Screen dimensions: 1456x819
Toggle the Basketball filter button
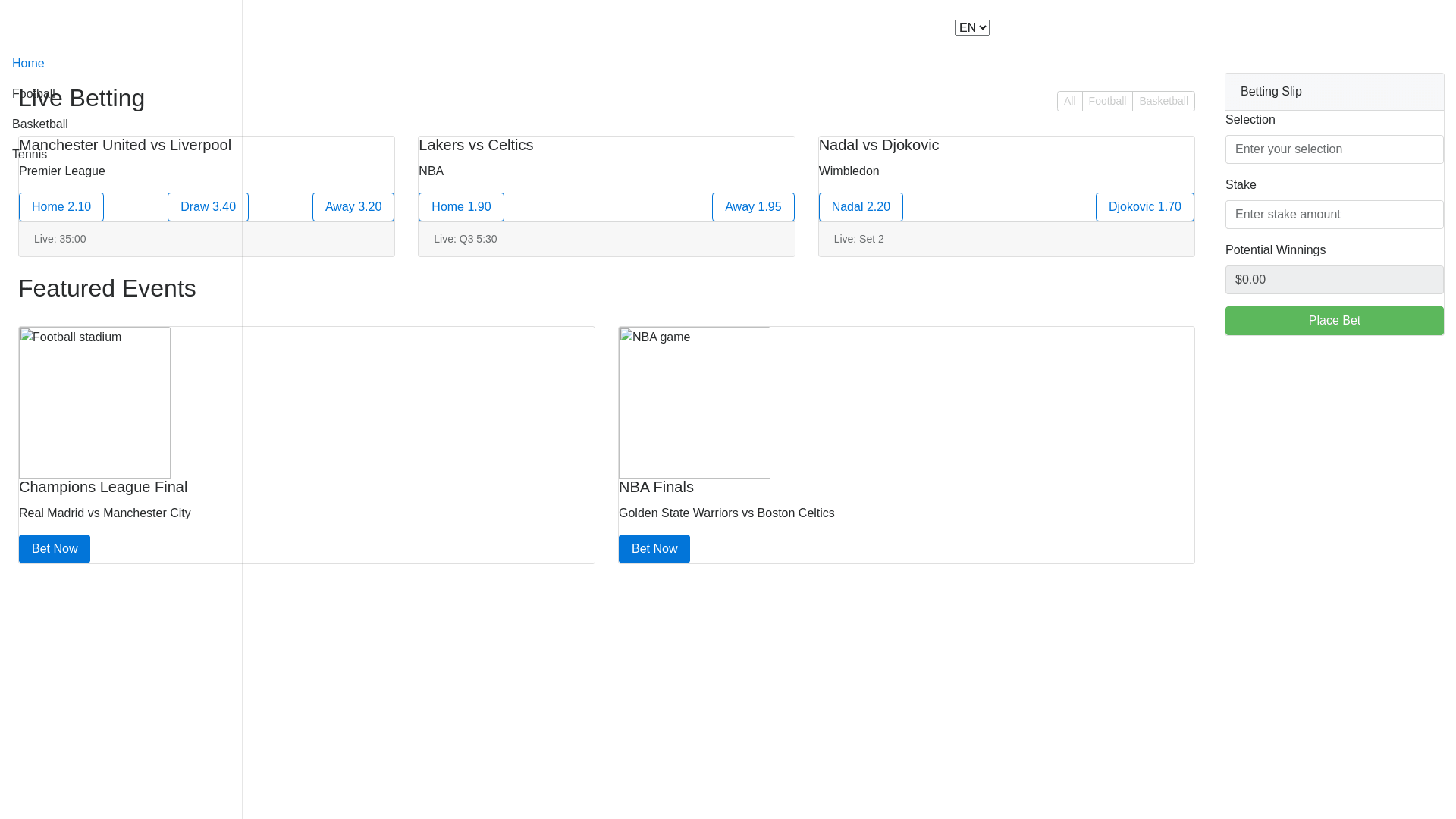pos(1163,102)
